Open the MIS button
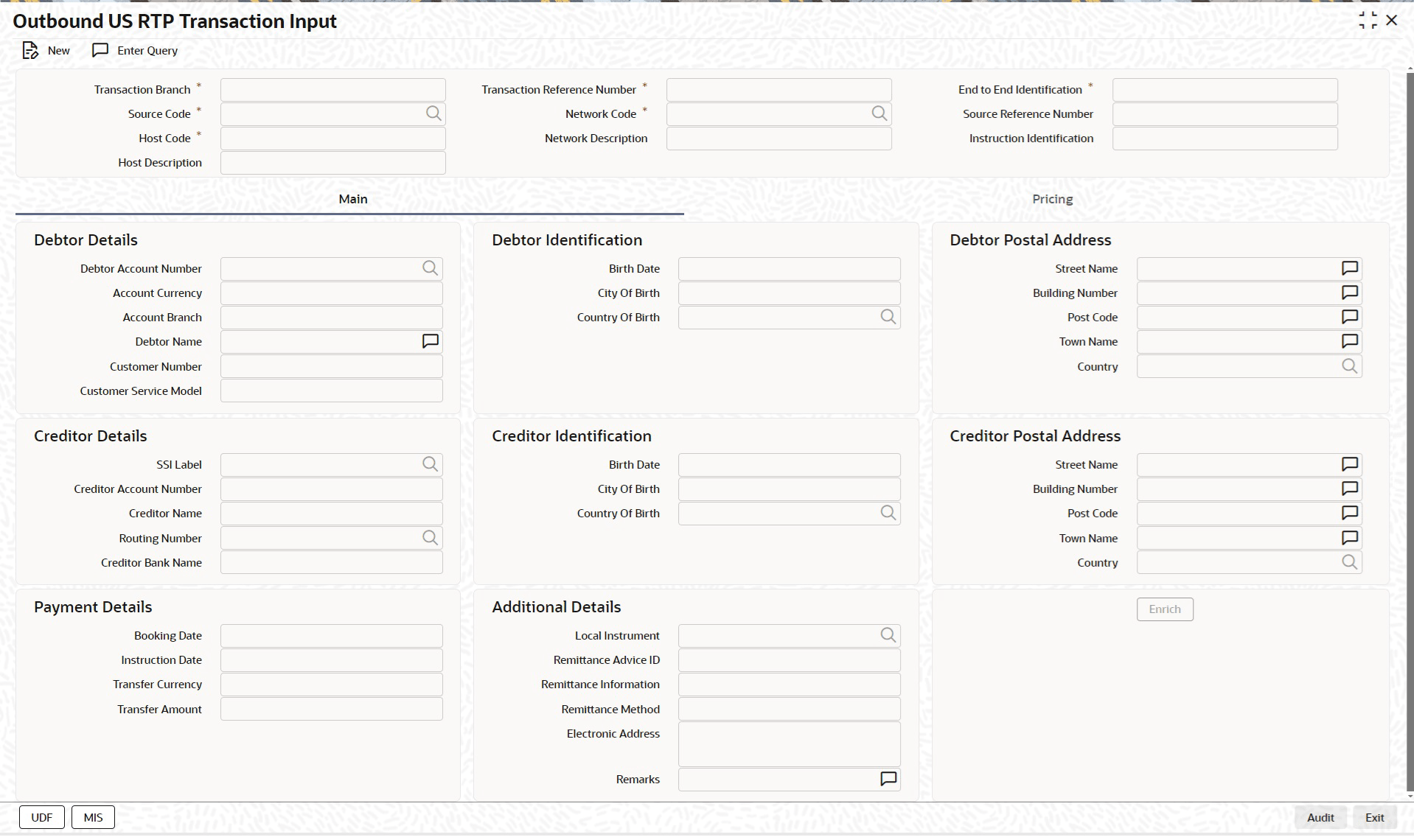The width and height of the screenshot is (1414, 840). (93, 817)
